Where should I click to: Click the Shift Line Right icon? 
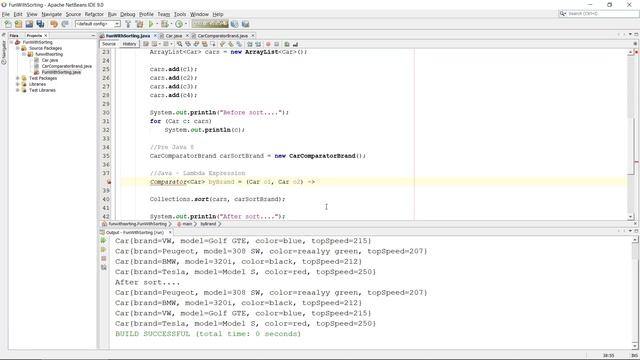tap(258, 44)
